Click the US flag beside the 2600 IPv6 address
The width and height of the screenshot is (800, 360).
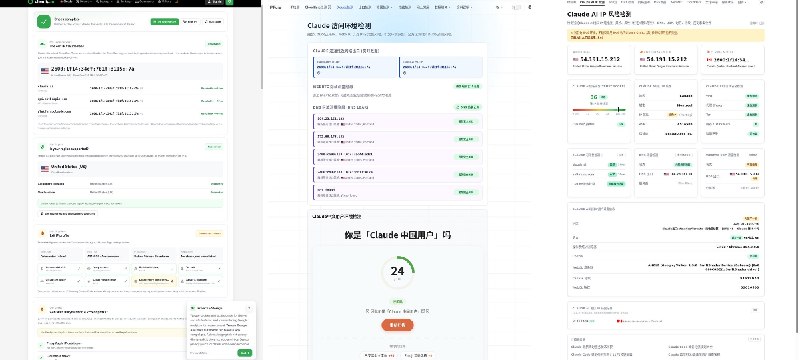click(45, 71)
